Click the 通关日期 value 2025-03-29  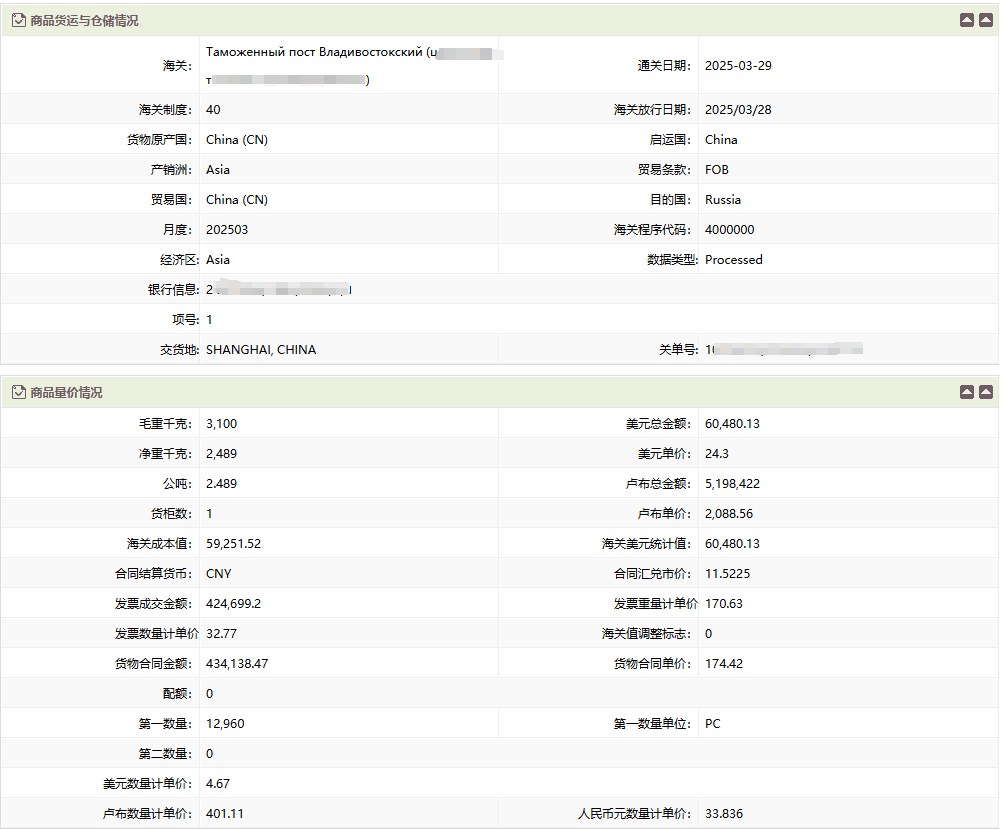[x=738, y=66]
